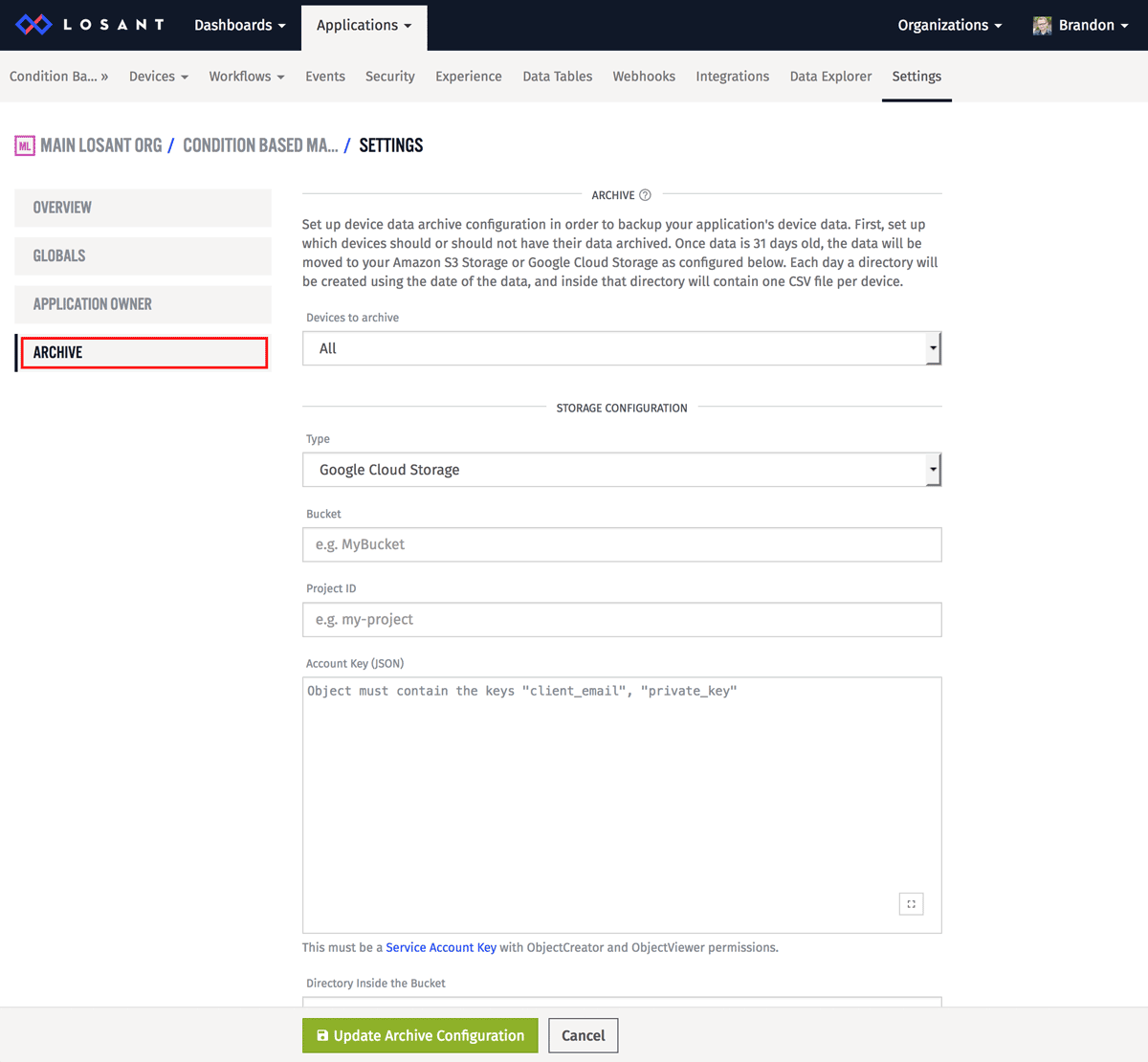The width and height of the screenshot is (1148, 1062).
Task: Click the Cancel button
Action: click(x=584, y=1035)
